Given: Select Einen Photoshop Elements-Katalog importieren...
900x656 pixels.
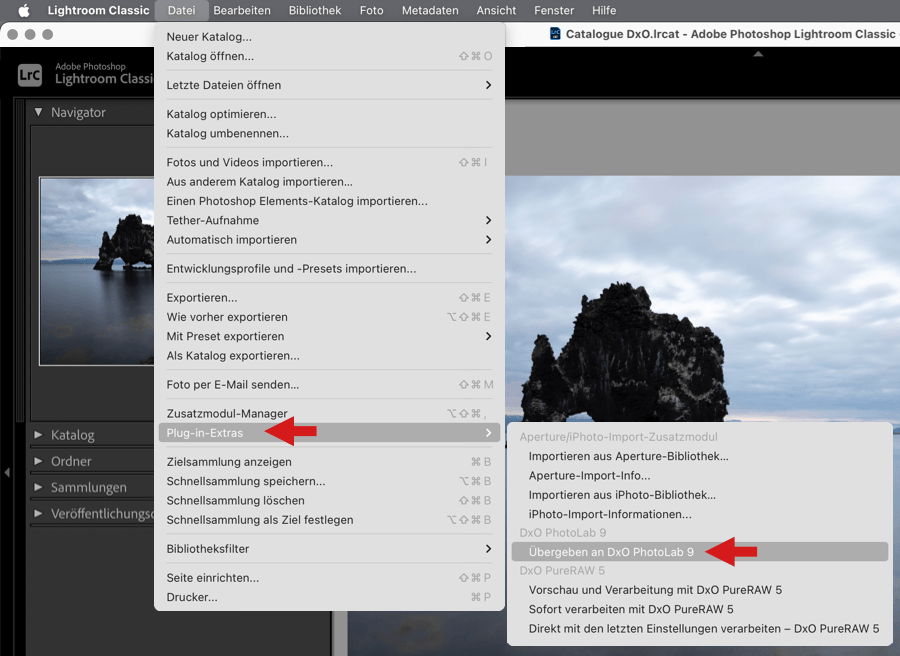Looking at the screenshot, I should [x=329, y=201].
